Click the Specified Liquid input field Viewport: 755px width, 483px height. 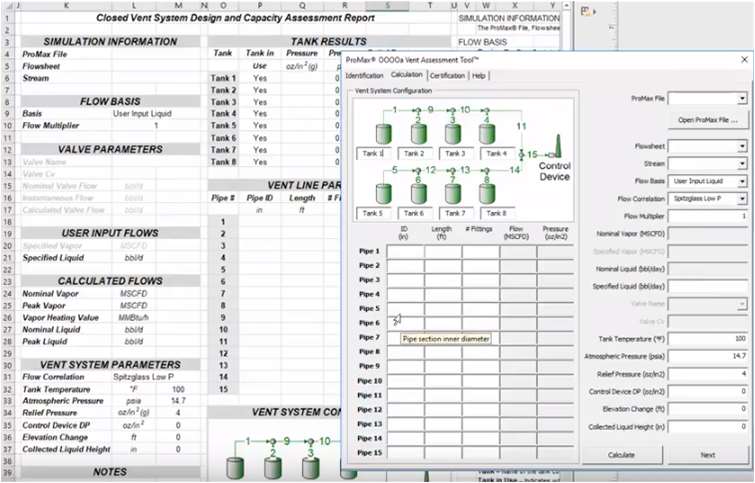[707, 287]
